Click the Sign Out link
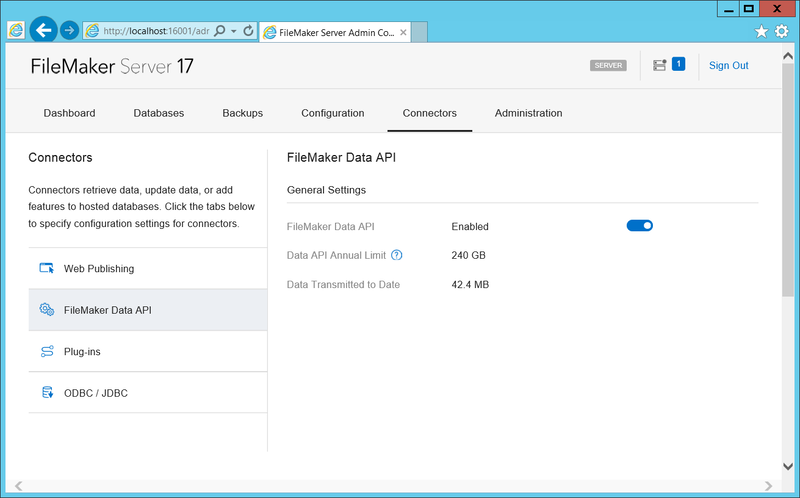Image resolution: width=800 pixels, height=498 pixels. point(728,66)
